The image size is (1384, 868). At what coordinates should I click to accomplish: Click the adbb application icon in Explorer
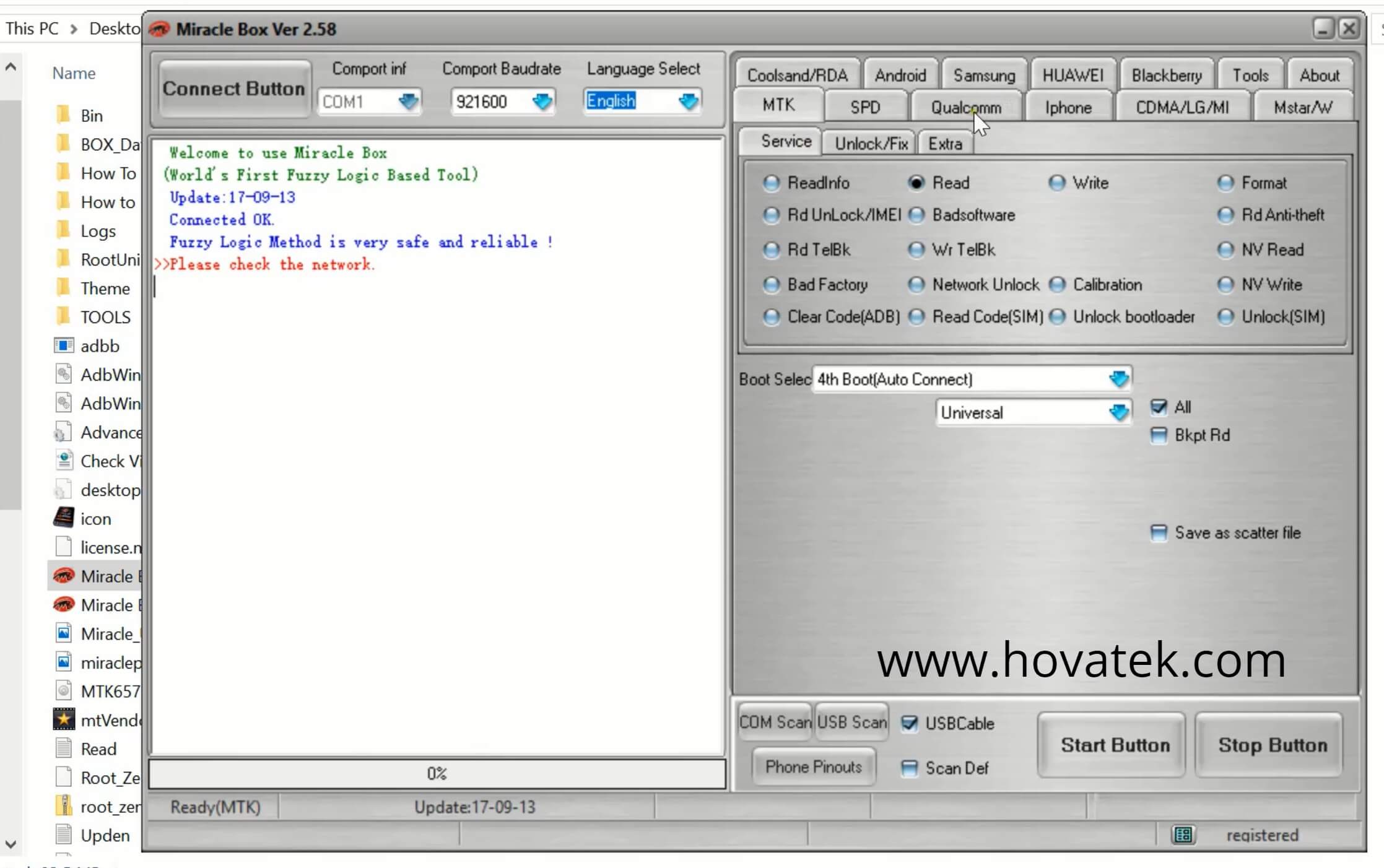click(x=63, y=345)
